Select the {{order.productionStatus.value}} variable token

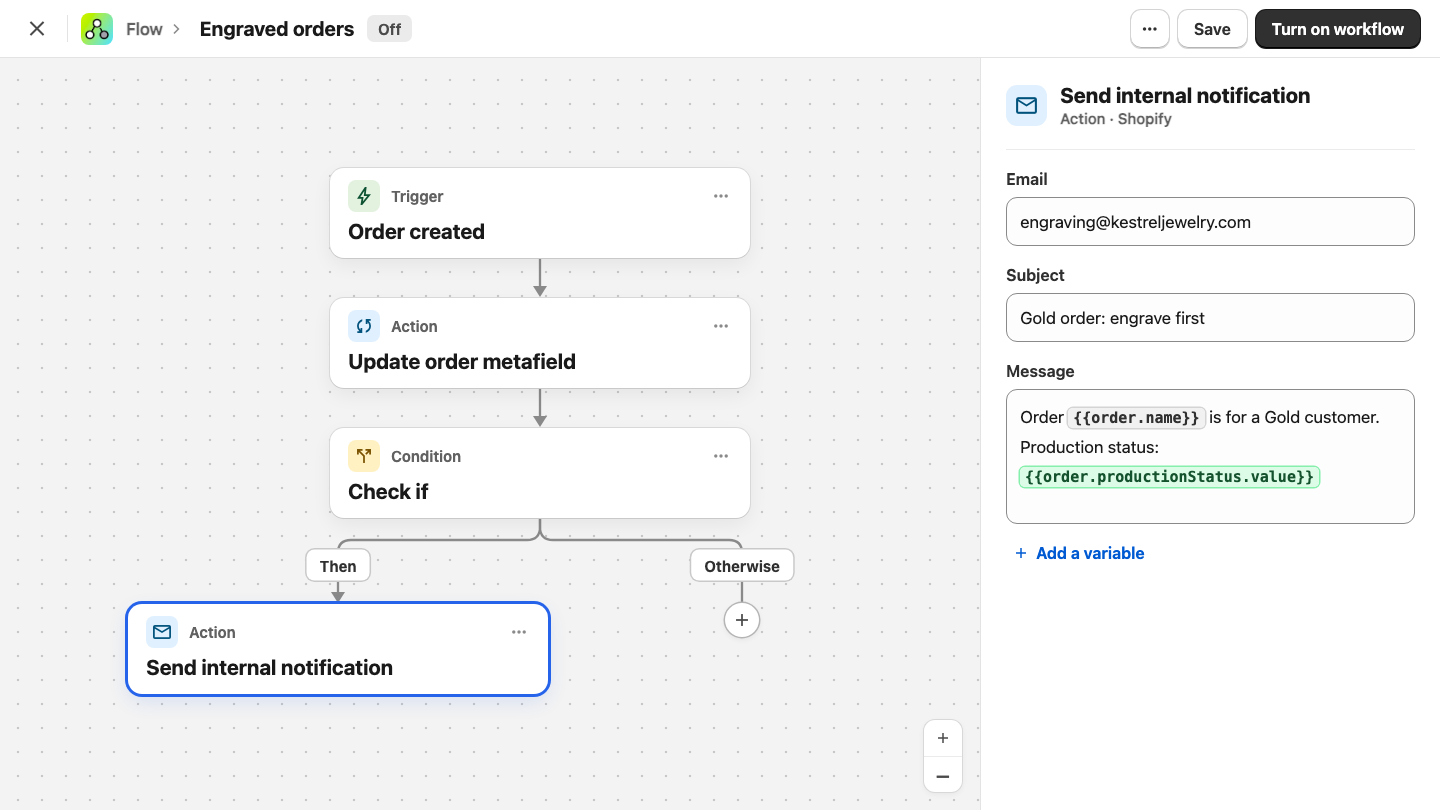(x=1170, y=477)
